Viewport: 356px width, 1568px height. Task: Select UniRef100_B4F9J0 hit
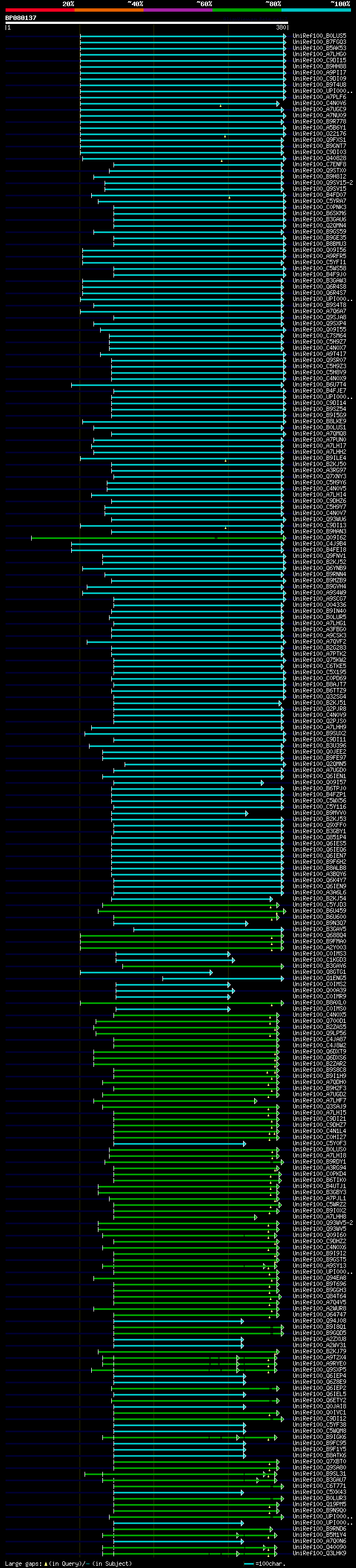click(x=319, y=275)
